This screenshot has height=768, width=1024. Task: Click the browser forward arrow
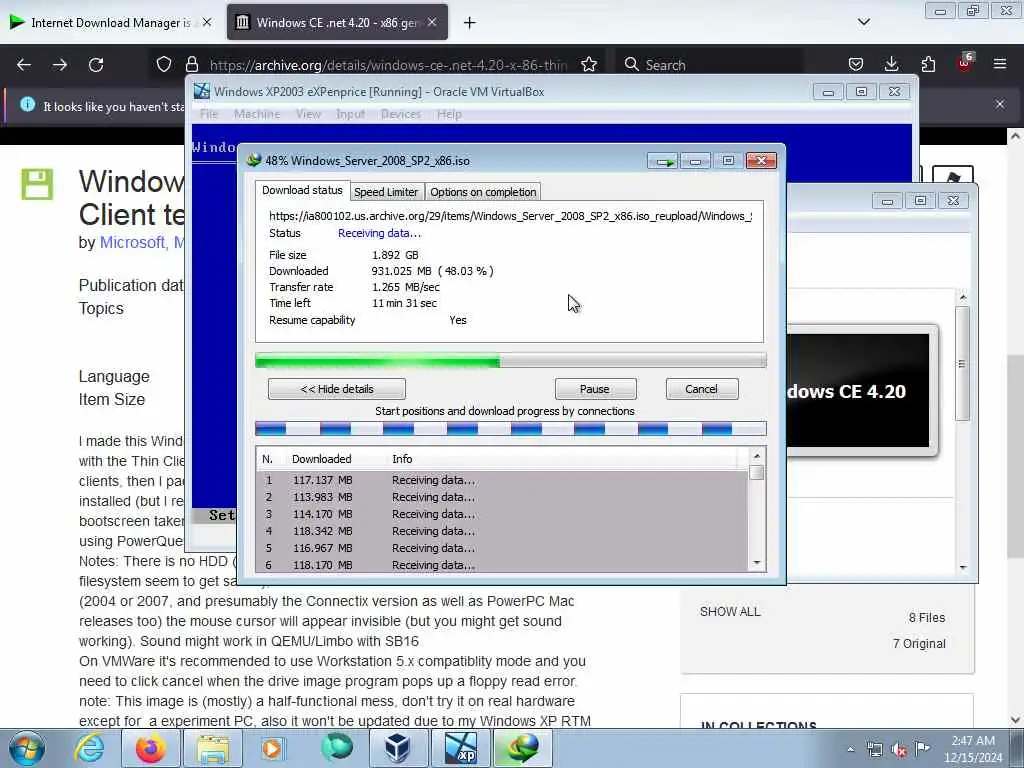[x=60, y=65]
